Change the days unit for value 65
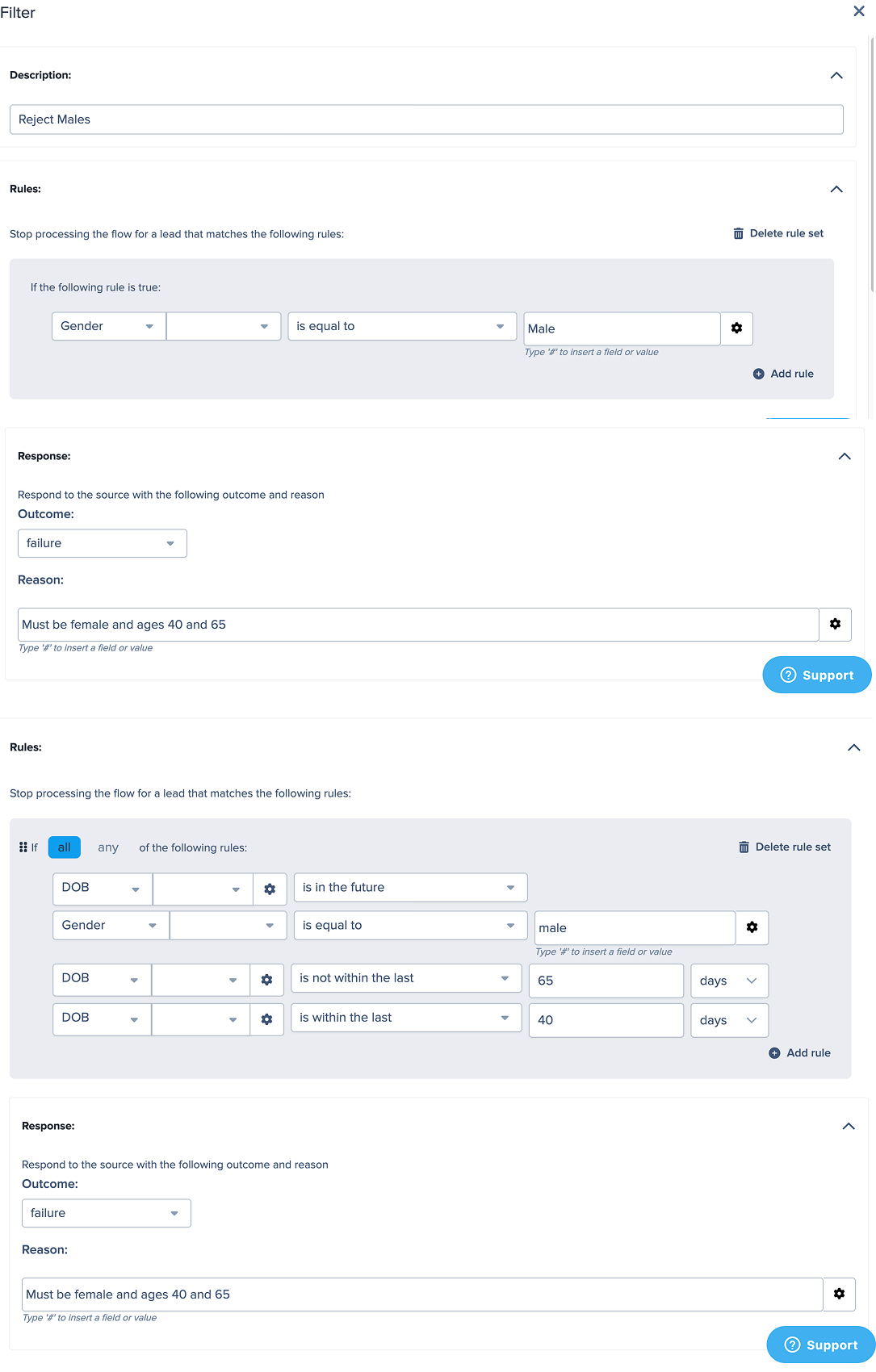The height and width of the screenshot is (1372, 876). (728, 981)
